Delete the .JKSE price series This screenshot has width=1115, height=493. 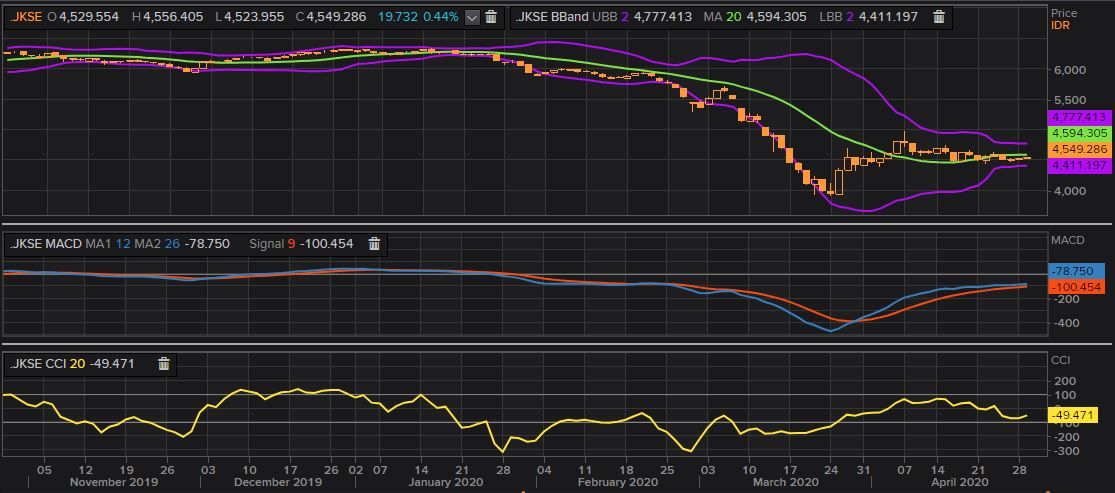(491, 17)
